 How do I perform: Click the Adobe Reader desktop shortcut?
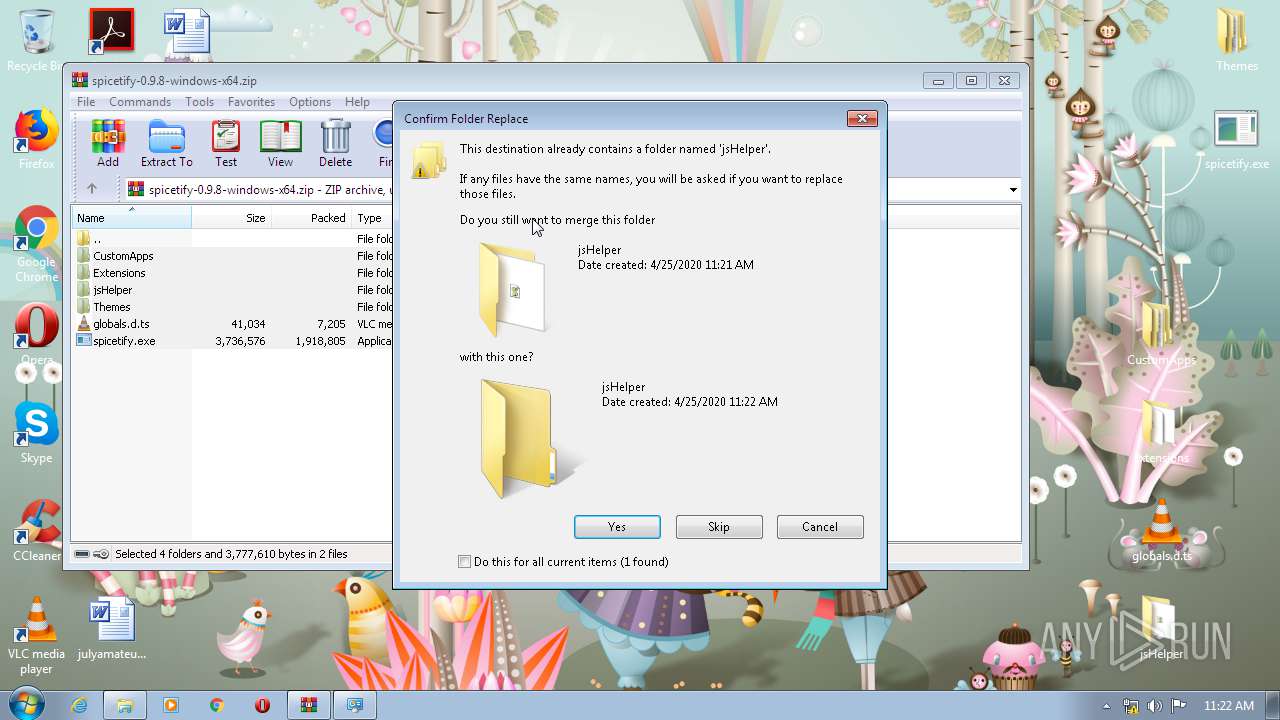[111, 31]
